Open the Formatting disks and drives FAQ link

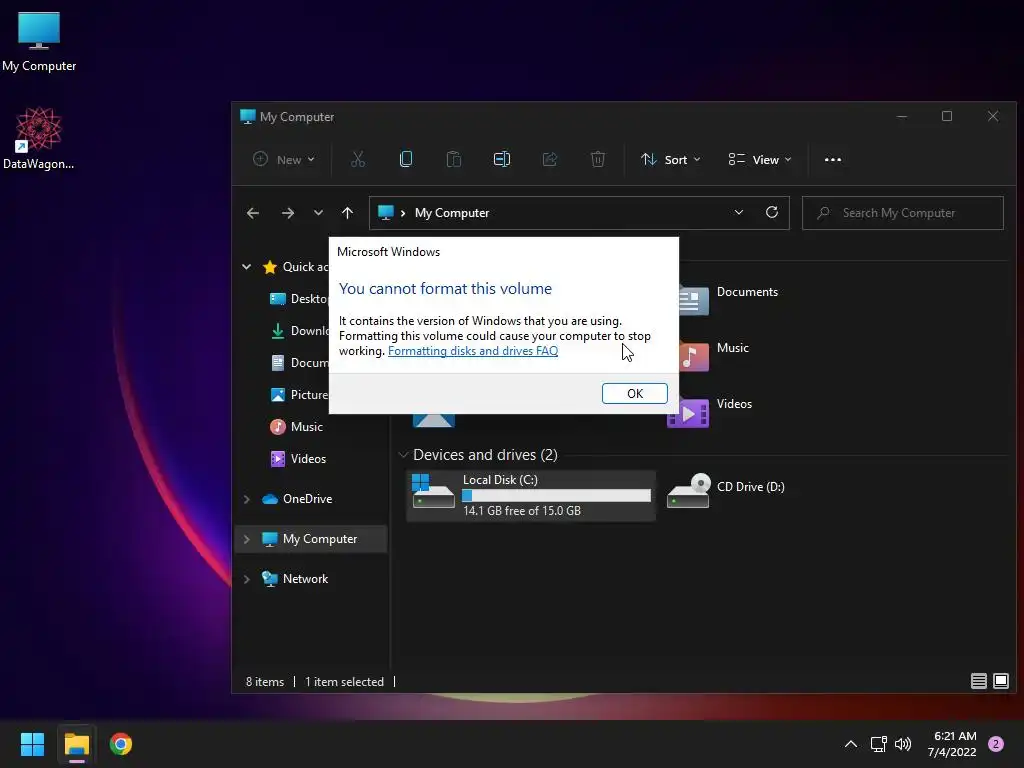pyautogui.click(x=473, y=351)
